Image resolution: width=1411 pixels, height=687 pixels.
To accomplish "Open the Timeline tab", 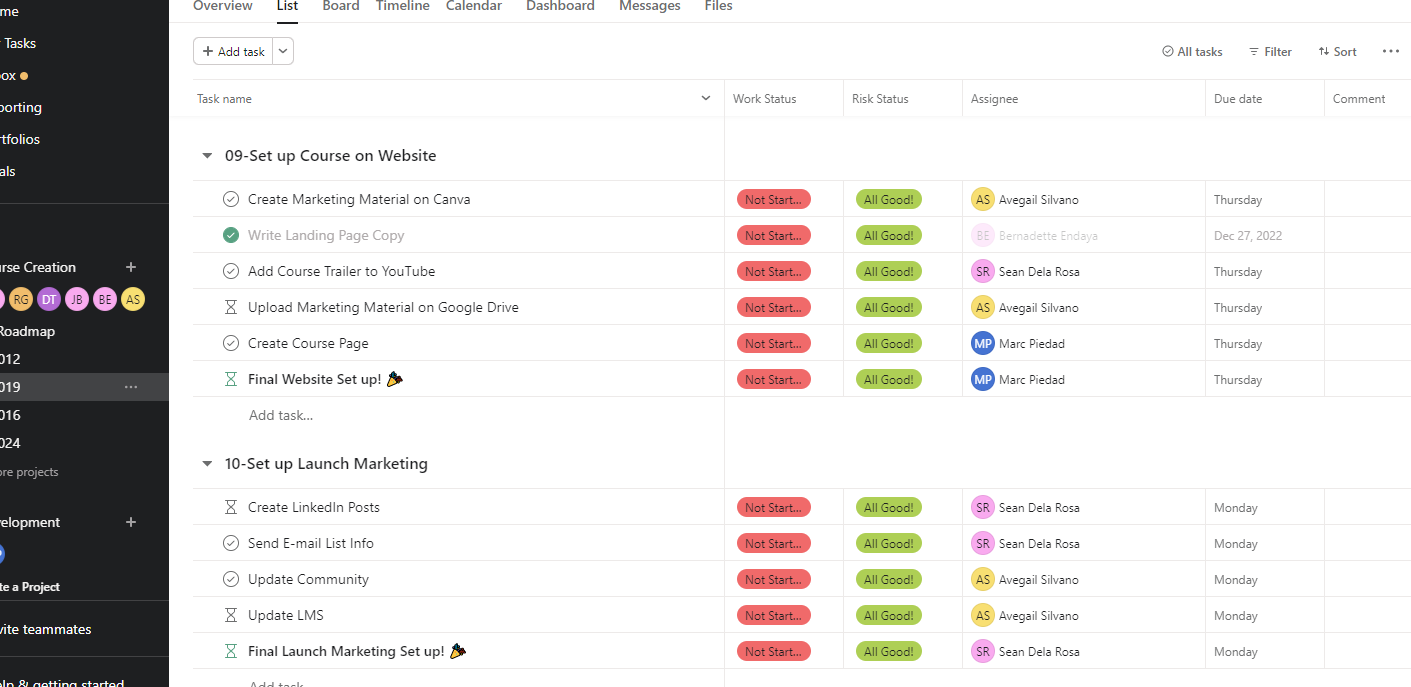I will (402, 6).
